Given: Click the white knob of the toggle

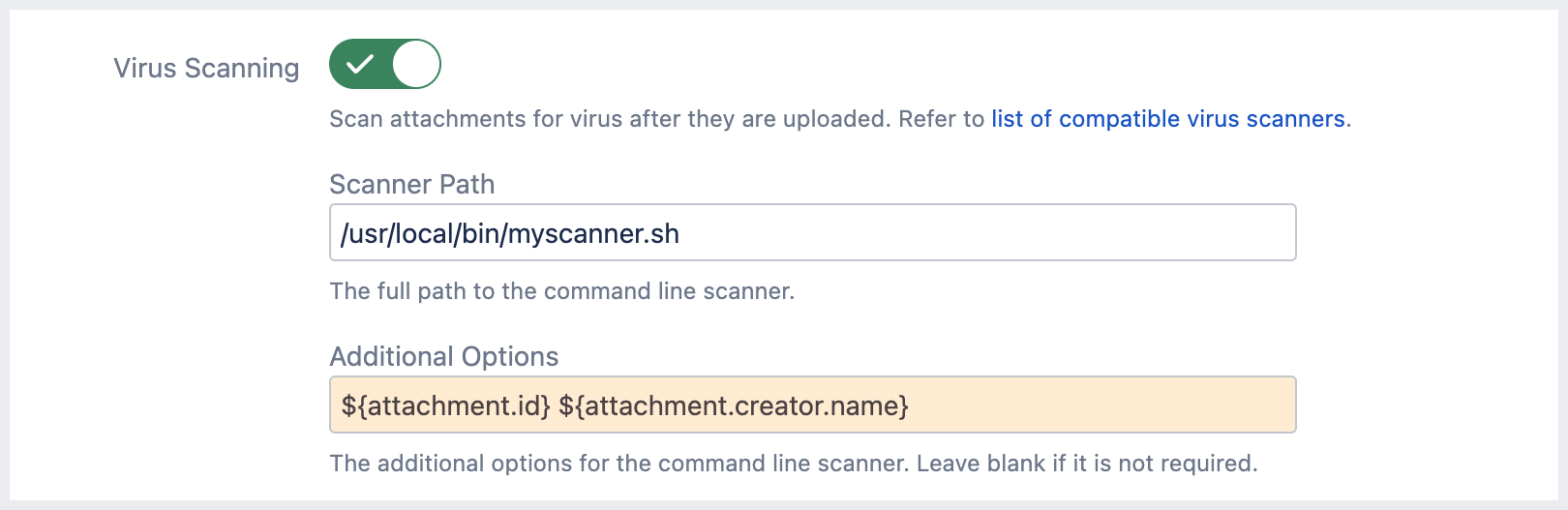Looking at the screenshot, I should click(x=416, y=65).
